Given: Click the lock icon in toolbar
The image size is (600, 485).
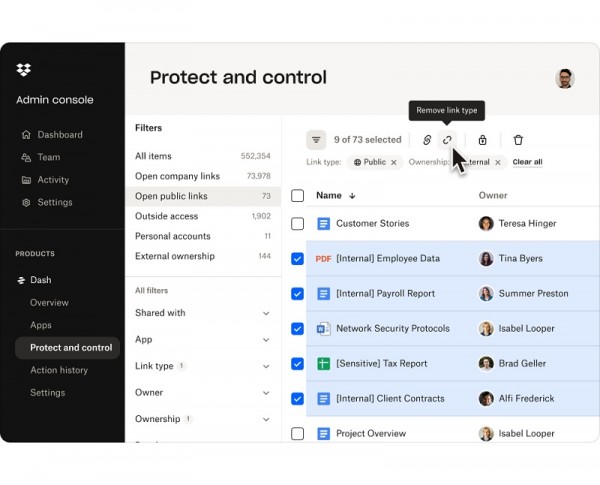Looking at the screenshot, I should point(483,140).
